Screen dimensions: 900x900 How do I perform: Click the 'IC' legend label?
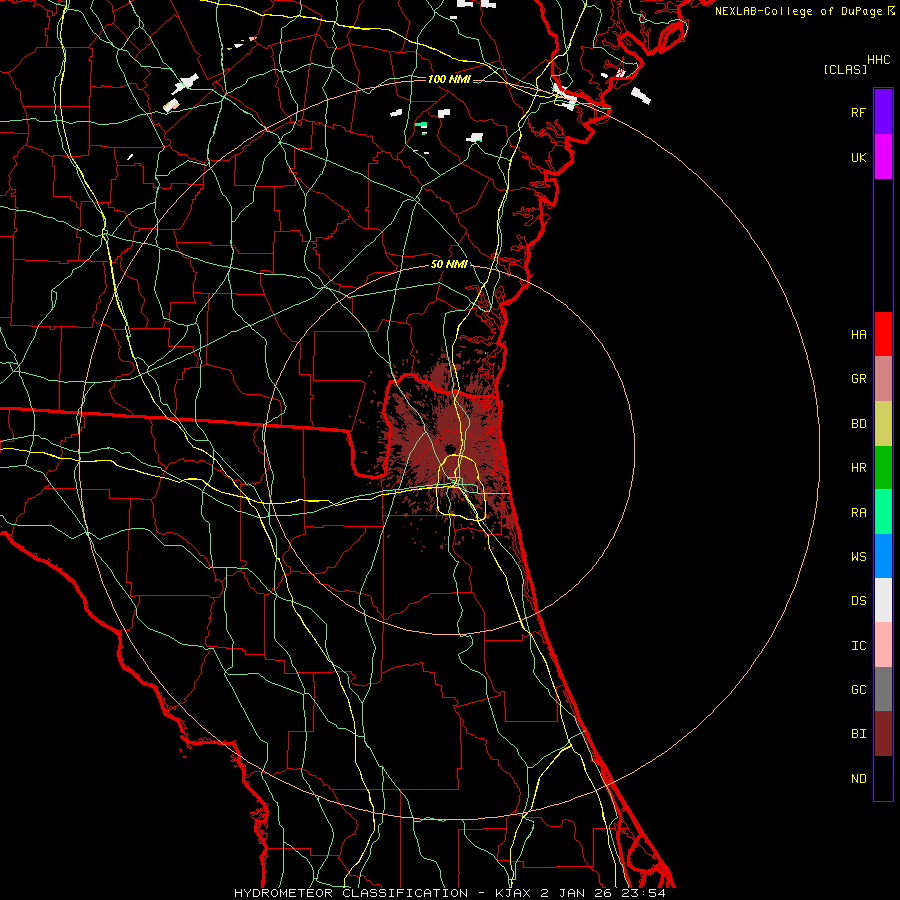(859, 646)
